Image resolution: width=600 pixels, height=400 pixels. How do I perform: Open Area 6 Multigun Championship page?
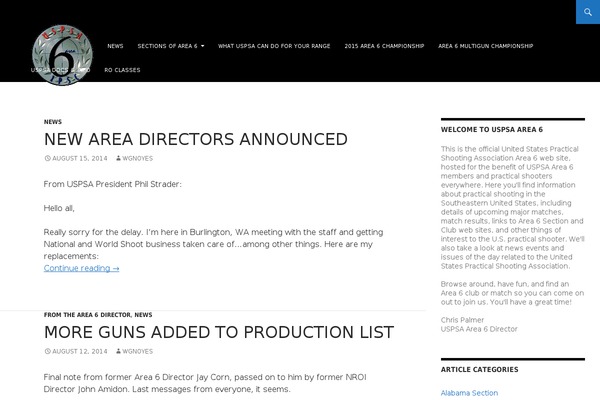pyautogui.click(x=486, y=46)
